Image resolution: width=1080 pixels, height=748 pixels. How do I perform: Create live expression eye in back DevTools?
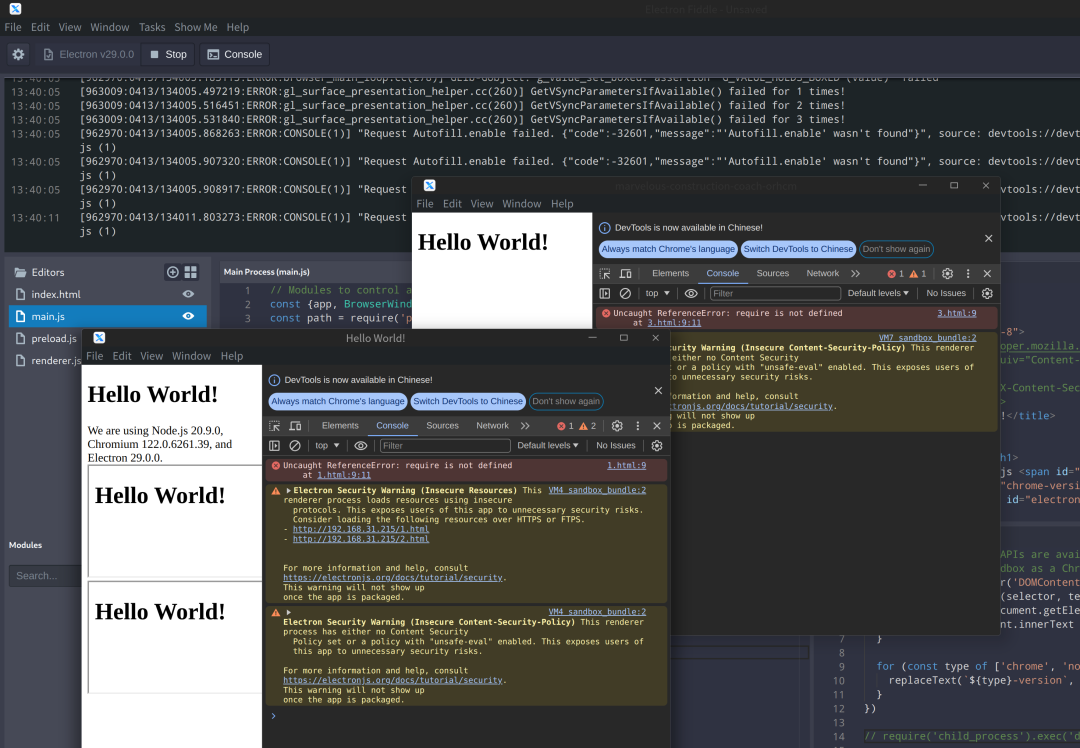(691, 293)
